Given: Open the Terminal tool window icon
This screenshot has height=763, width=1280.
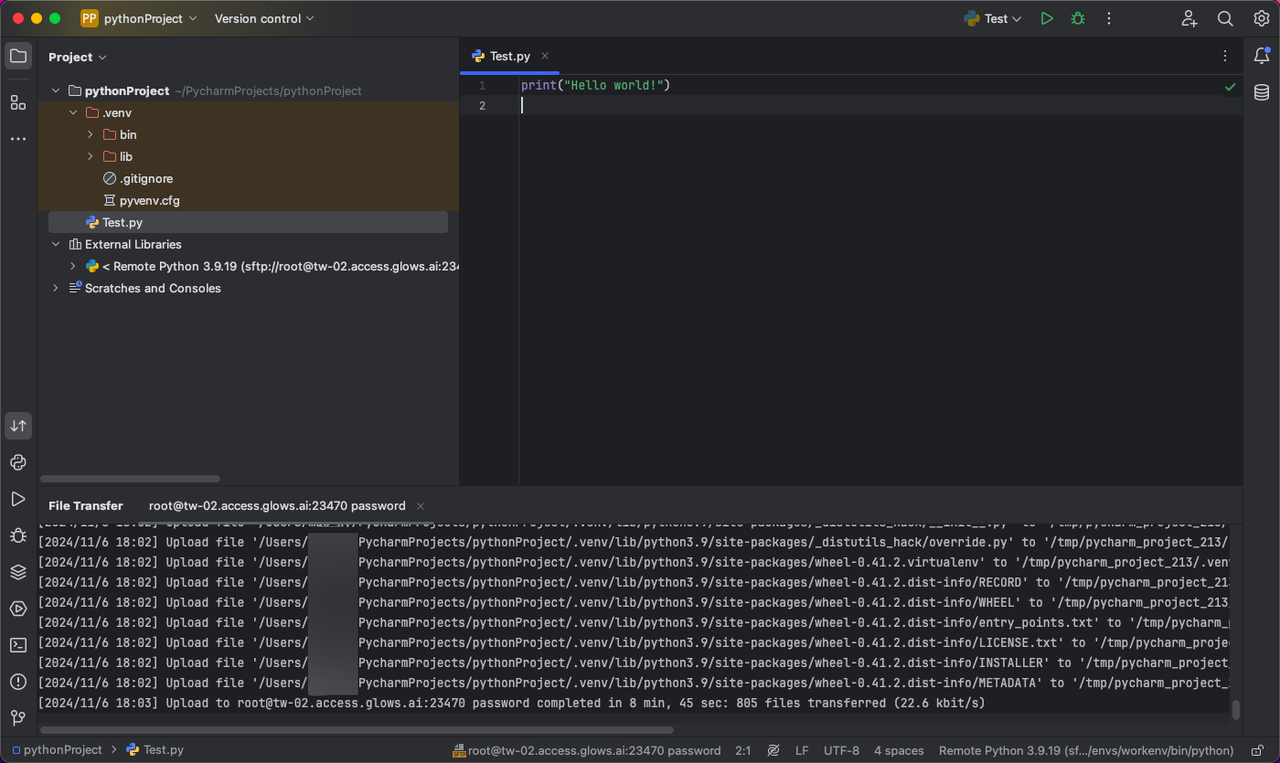Looking at the screenshot, I should tap(18, 645).
